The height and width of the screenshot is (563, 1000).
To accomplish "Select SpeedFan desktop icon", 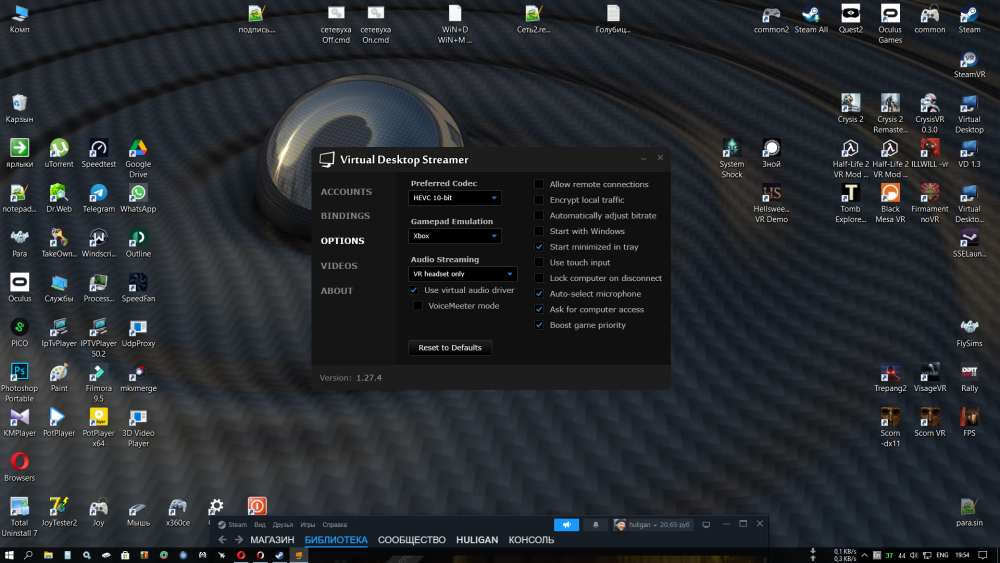I will point(138,288).
